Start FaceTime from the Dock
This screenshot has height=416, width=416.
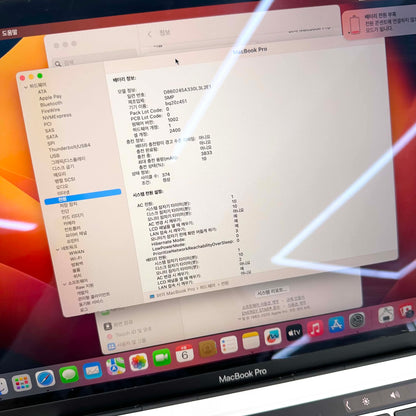[x=162, y=357]
